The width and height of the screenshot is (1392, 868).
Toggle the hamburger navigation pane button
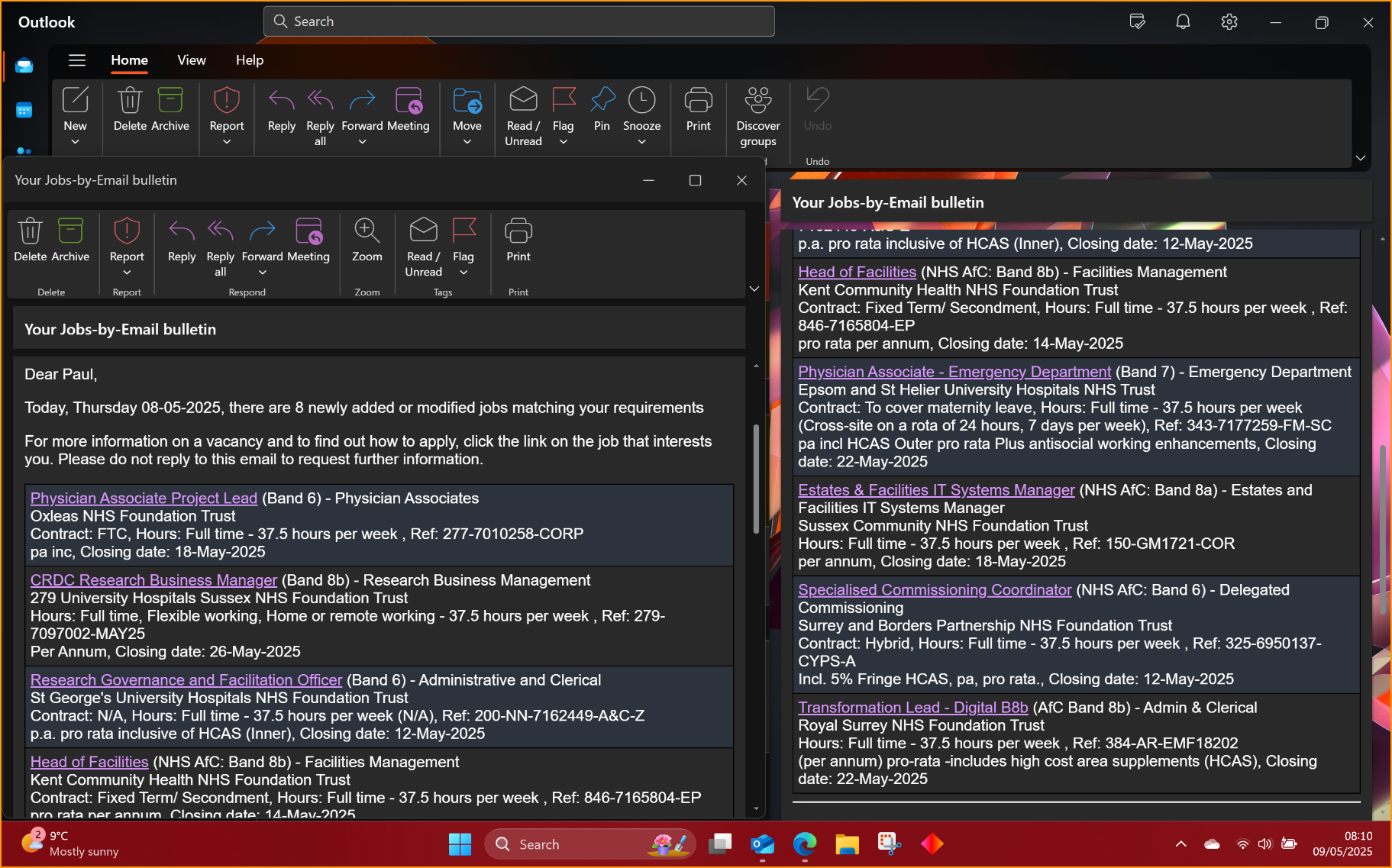pos(77,60)
